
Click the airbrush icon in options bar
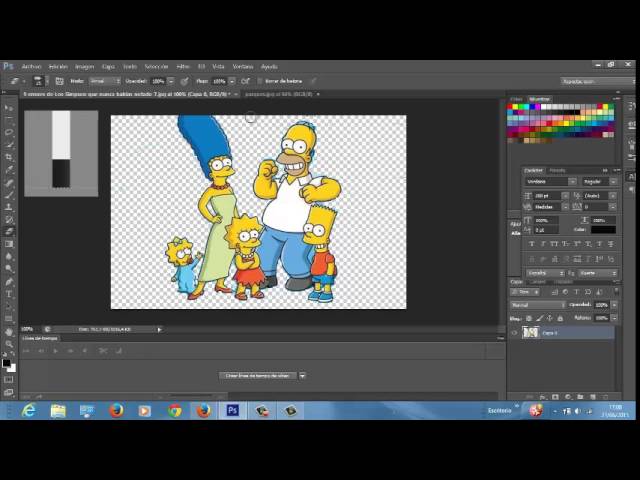point(245,81)
